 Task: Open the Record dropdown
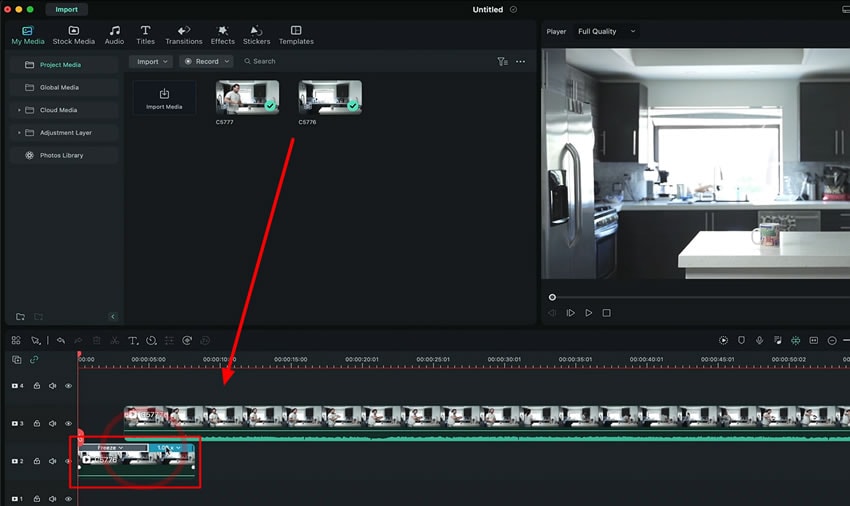[x=206, y=62]
